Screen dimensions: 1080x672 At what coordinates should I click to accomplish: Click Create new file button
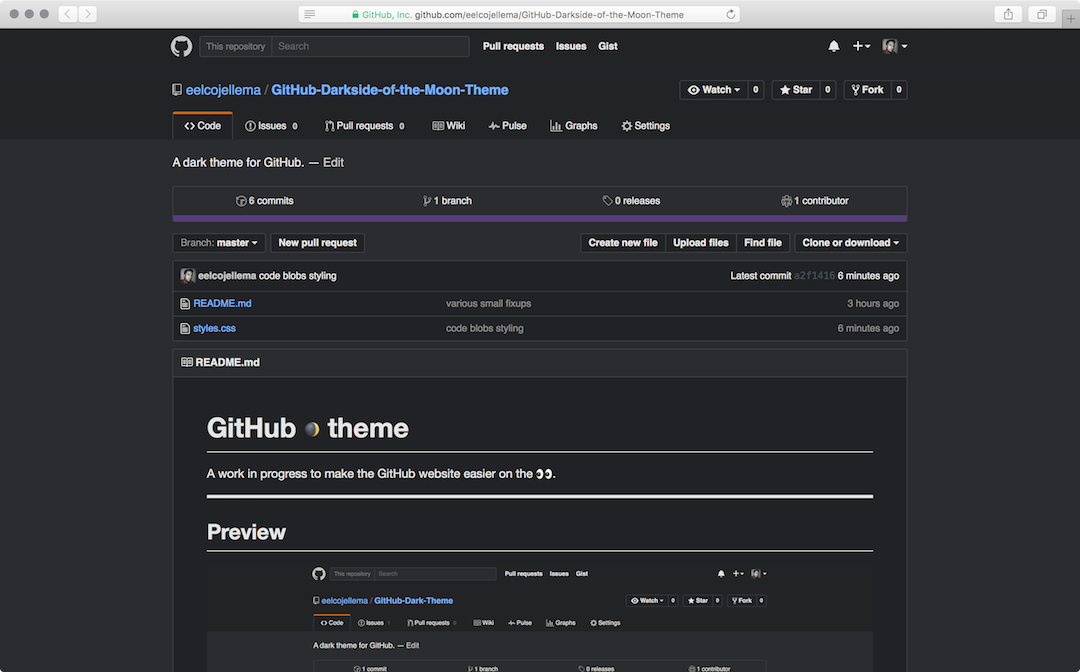tap(623, 243)
